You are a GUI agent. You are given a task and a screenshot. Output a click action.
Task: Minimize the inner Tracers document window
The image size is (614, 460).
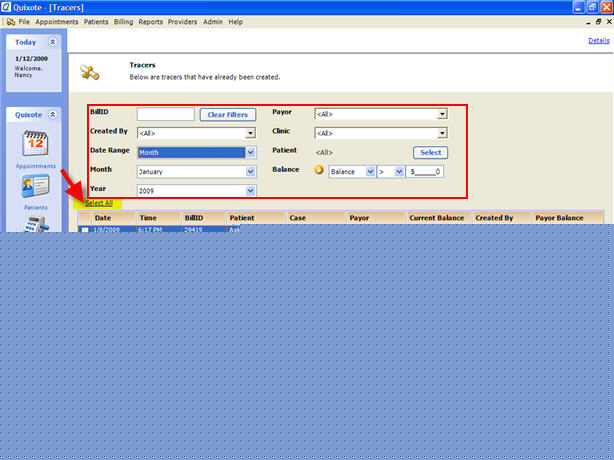(x=588, y=22)
